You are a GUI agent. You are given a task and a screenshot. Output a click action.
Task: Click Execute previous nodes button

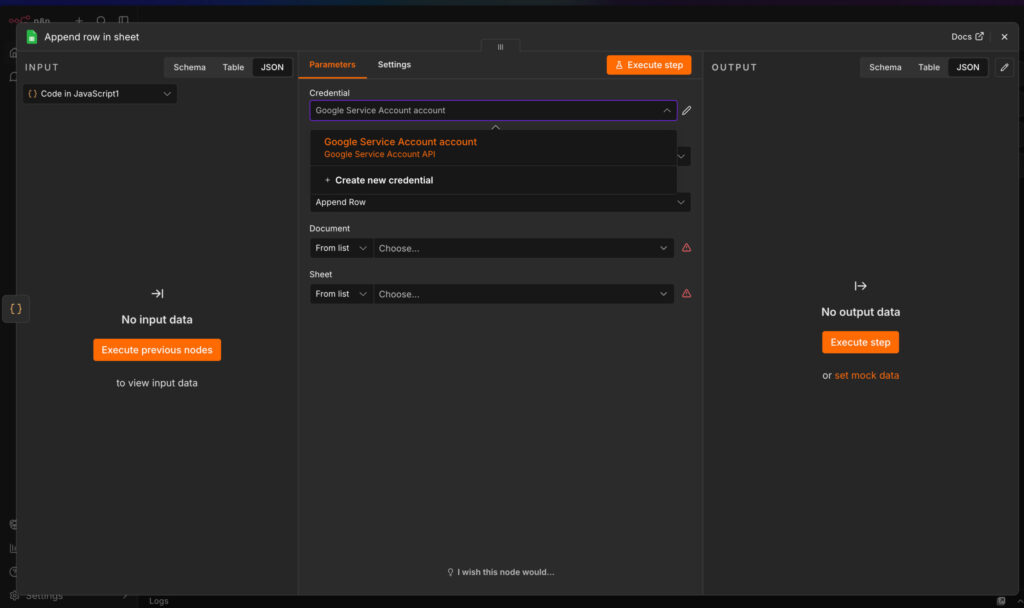[x=157, y=350]
